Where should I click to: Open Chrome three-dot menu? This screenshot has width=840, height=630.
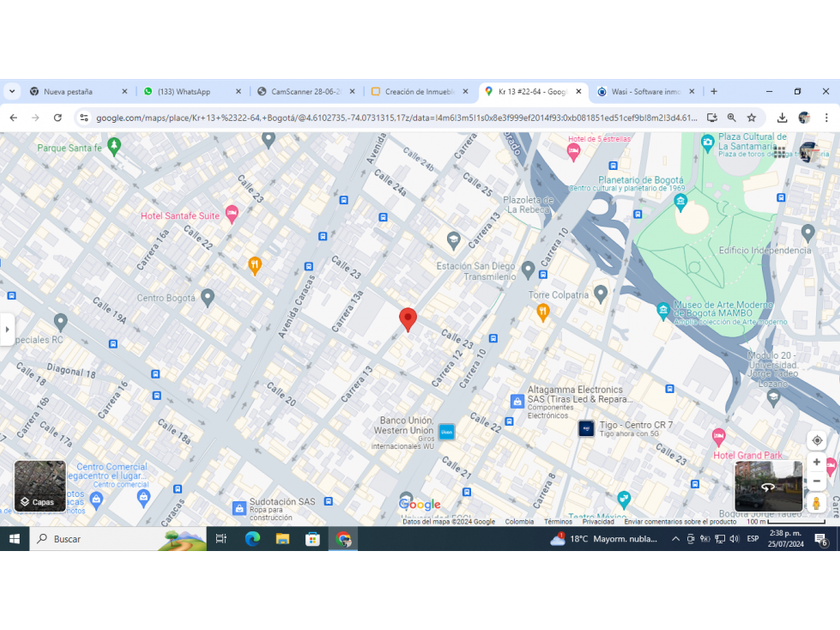point(827,118)
